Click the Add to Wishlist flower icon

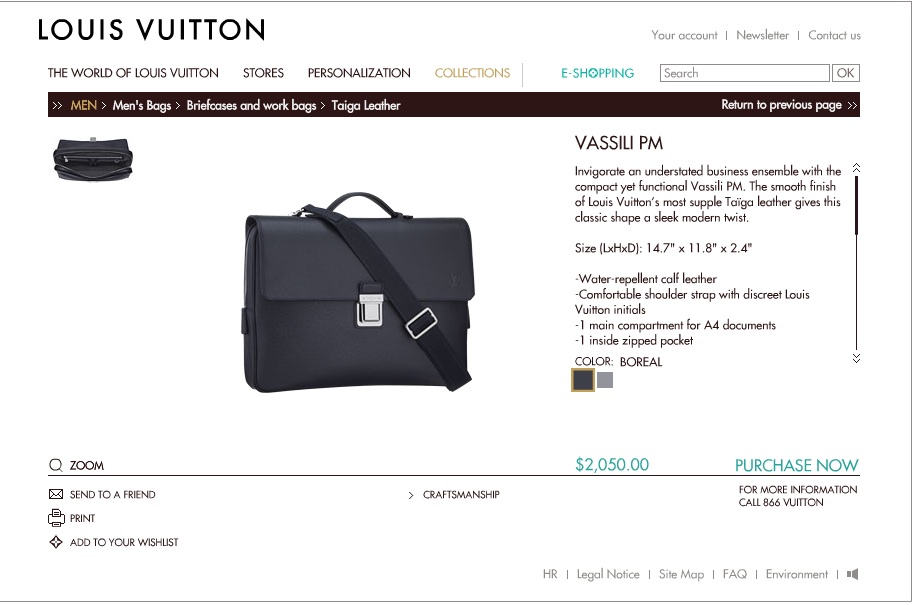pyautogui.click(x=56, y=542)
